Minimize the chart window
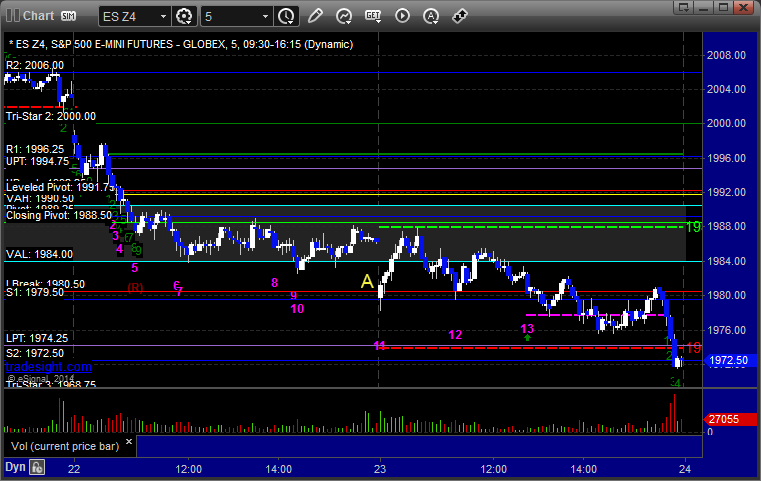Image resolution: width=761 pixels, height=481 pixels. pos(704,7)
